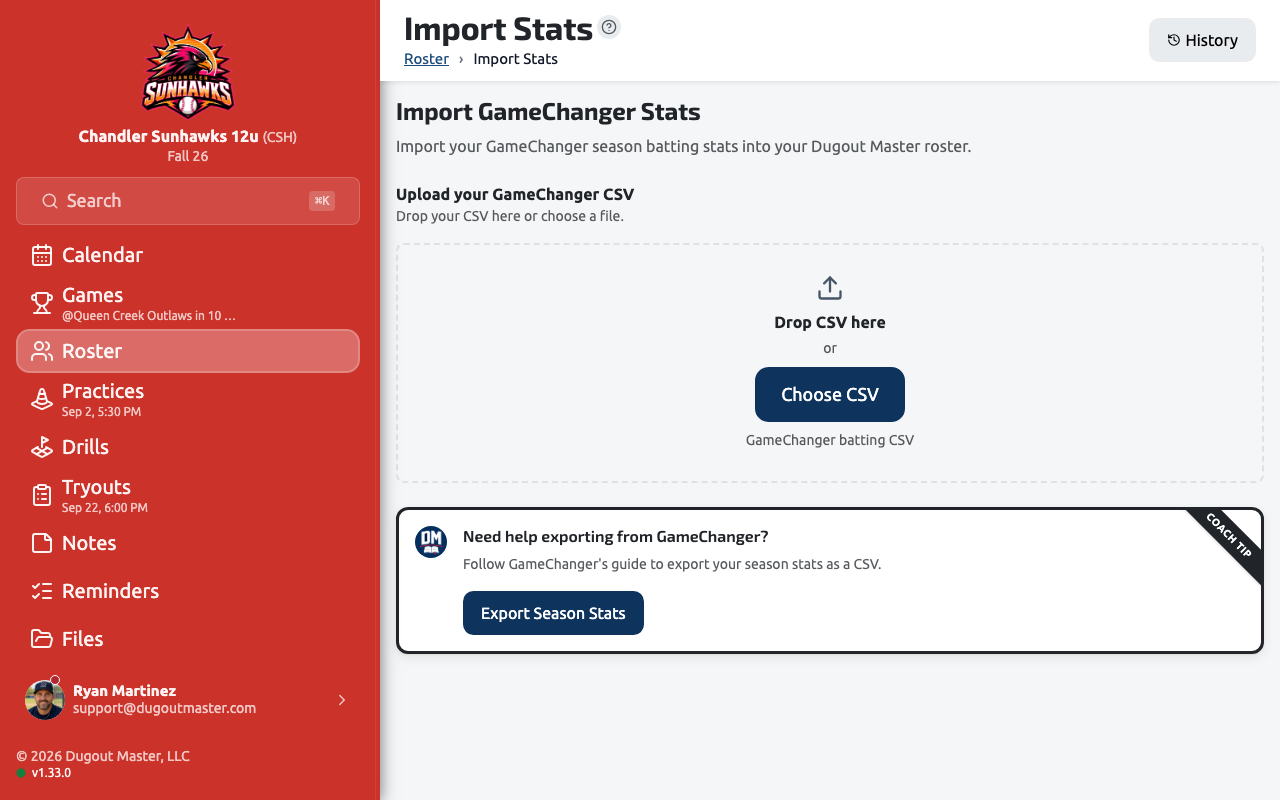1280x800 pixels.
Task: Click the Drop CSV here area text
Action: point(830,322)
